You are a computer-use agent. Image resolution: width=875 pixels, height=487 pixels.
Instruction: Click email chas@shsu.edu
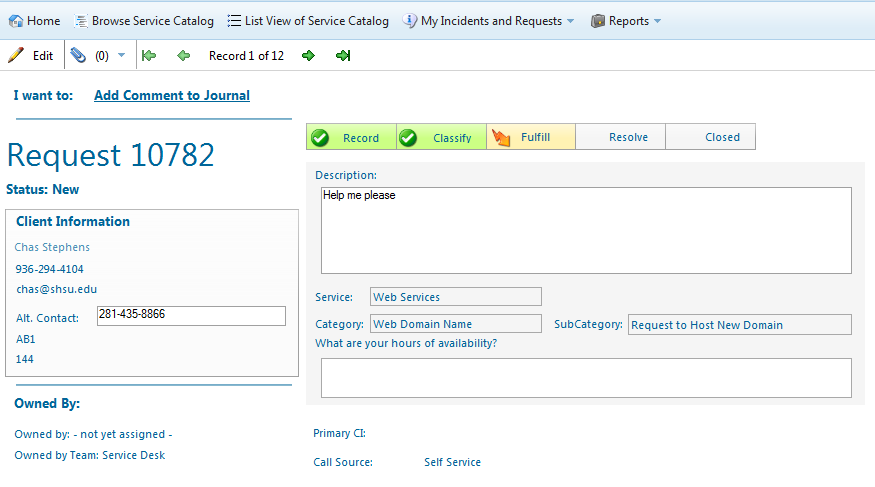56,289
